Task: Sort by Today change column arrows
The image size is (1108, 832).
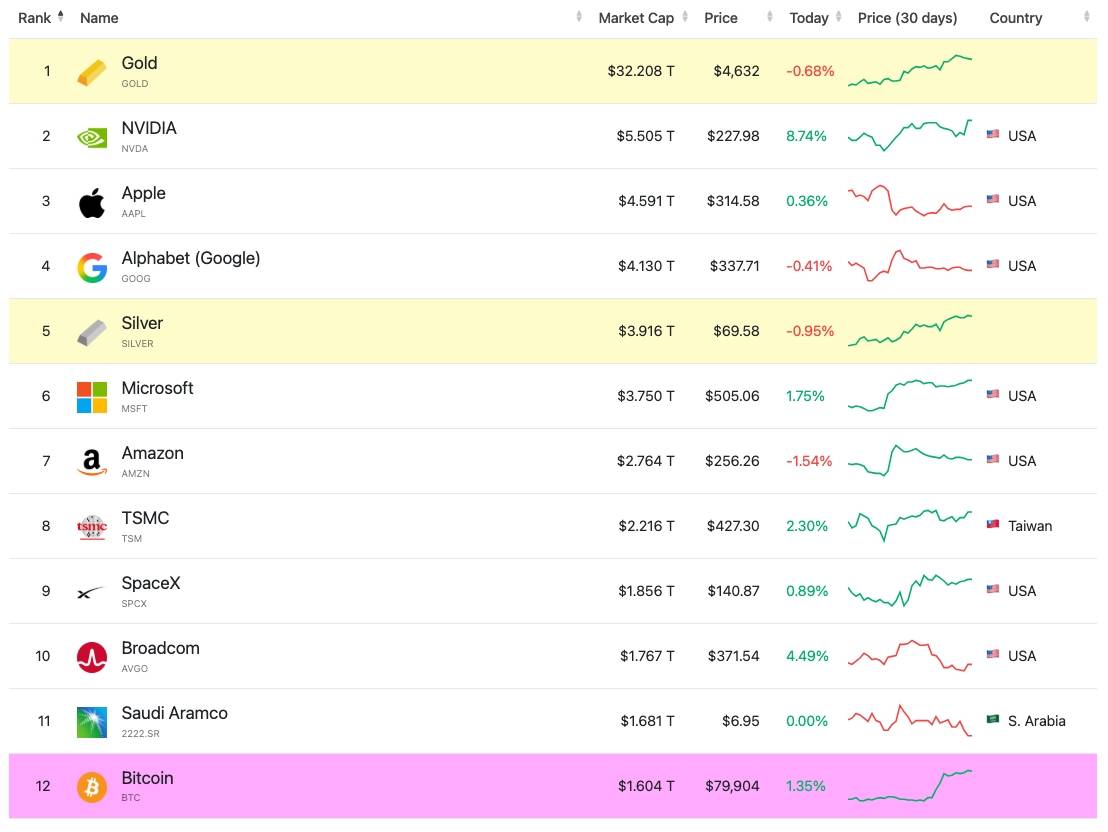Action: click(839, 17)
